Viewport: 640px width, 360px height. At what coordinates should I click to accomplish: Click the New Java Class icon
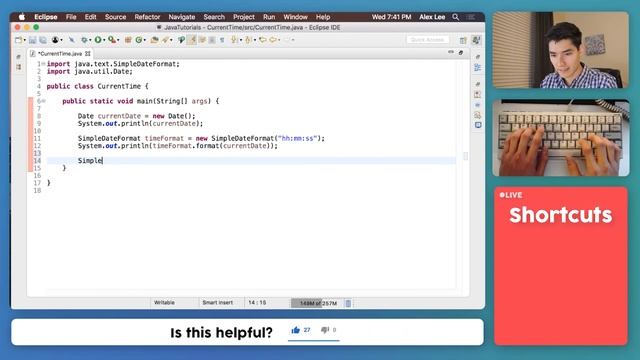(139, 40)
